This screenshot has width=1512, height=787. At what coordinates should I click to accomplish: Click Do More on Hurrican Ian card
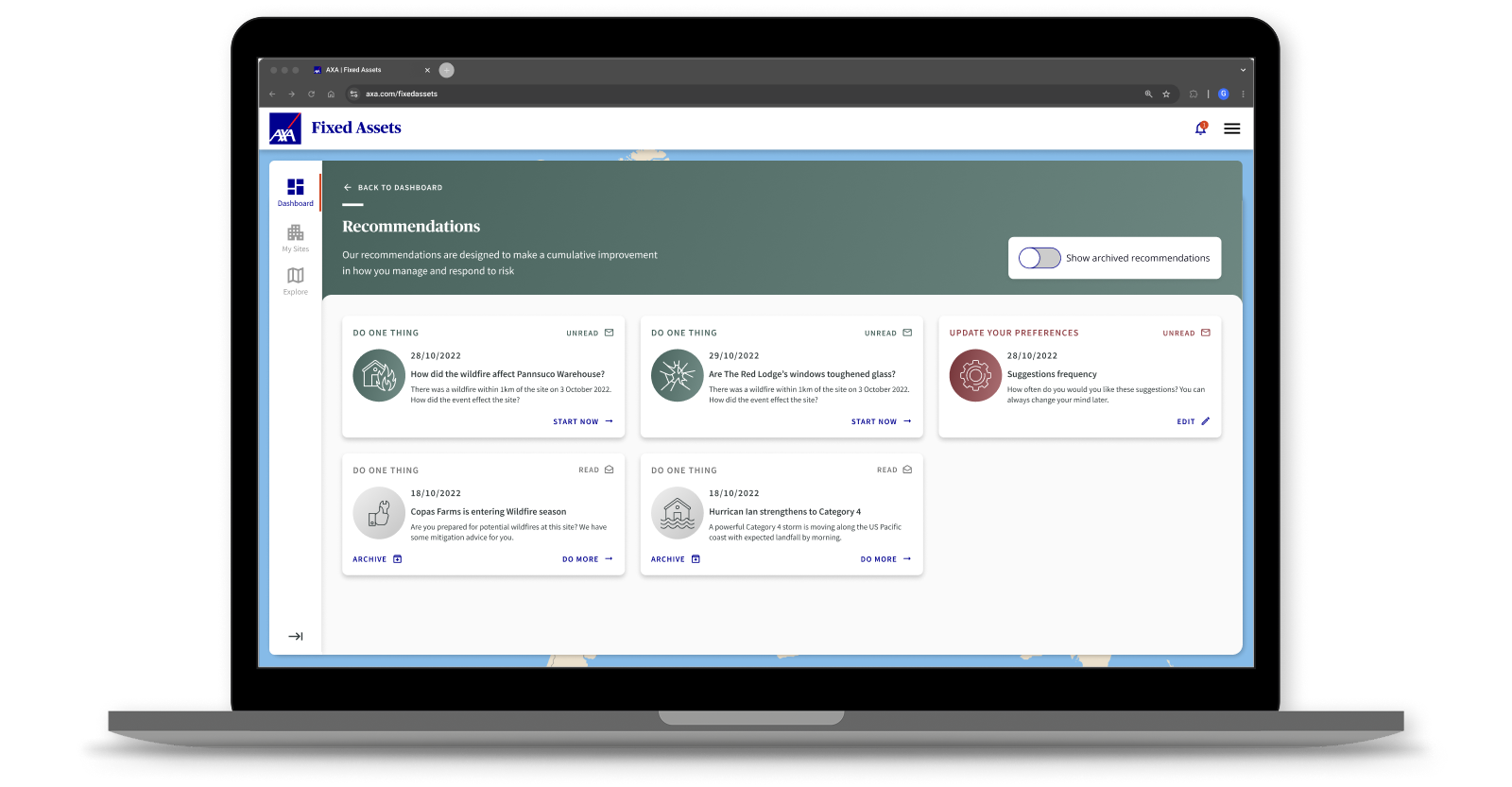point(885,559)
